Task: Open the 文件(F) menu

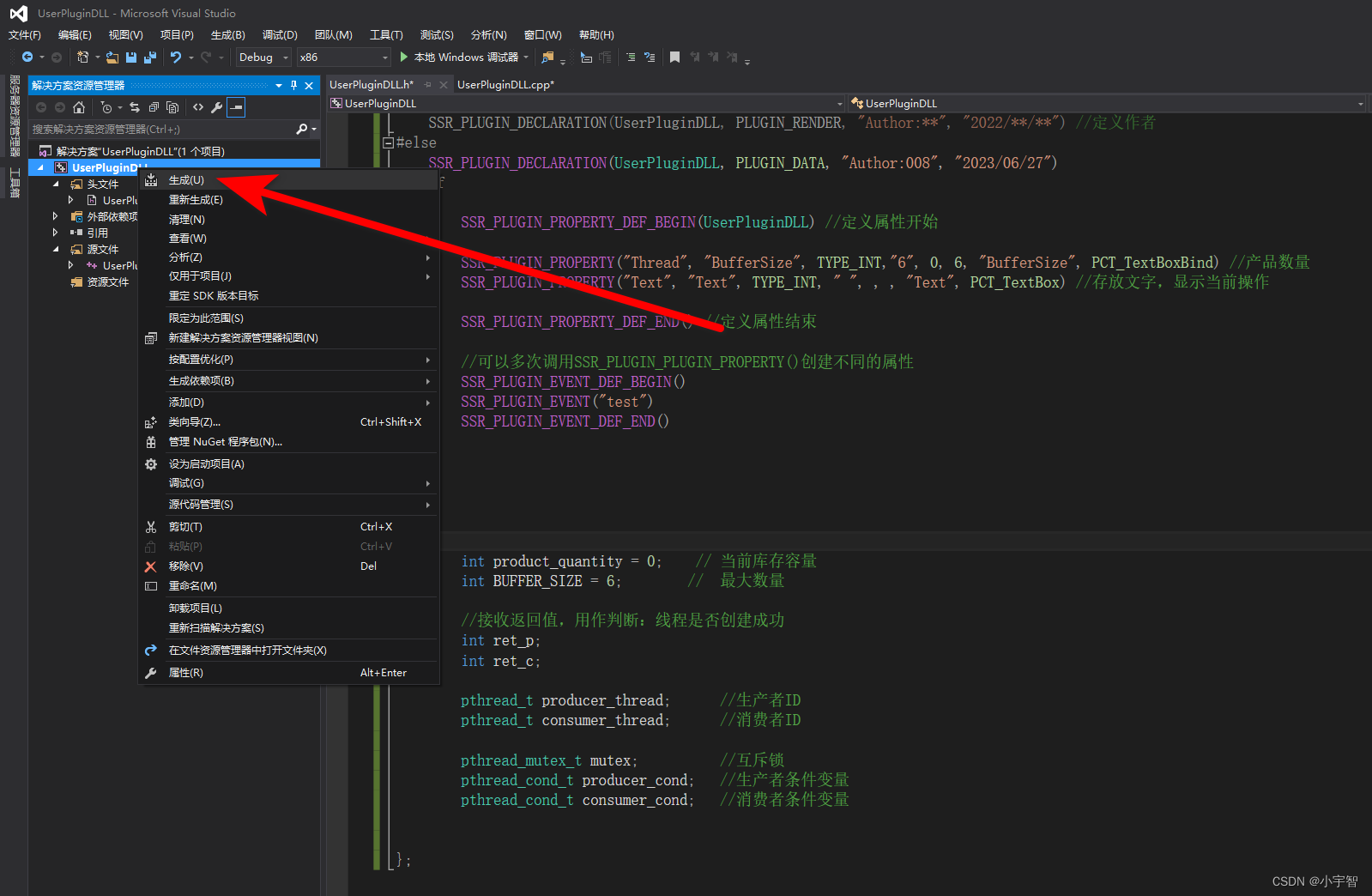Action: click(x=25, y=35)
